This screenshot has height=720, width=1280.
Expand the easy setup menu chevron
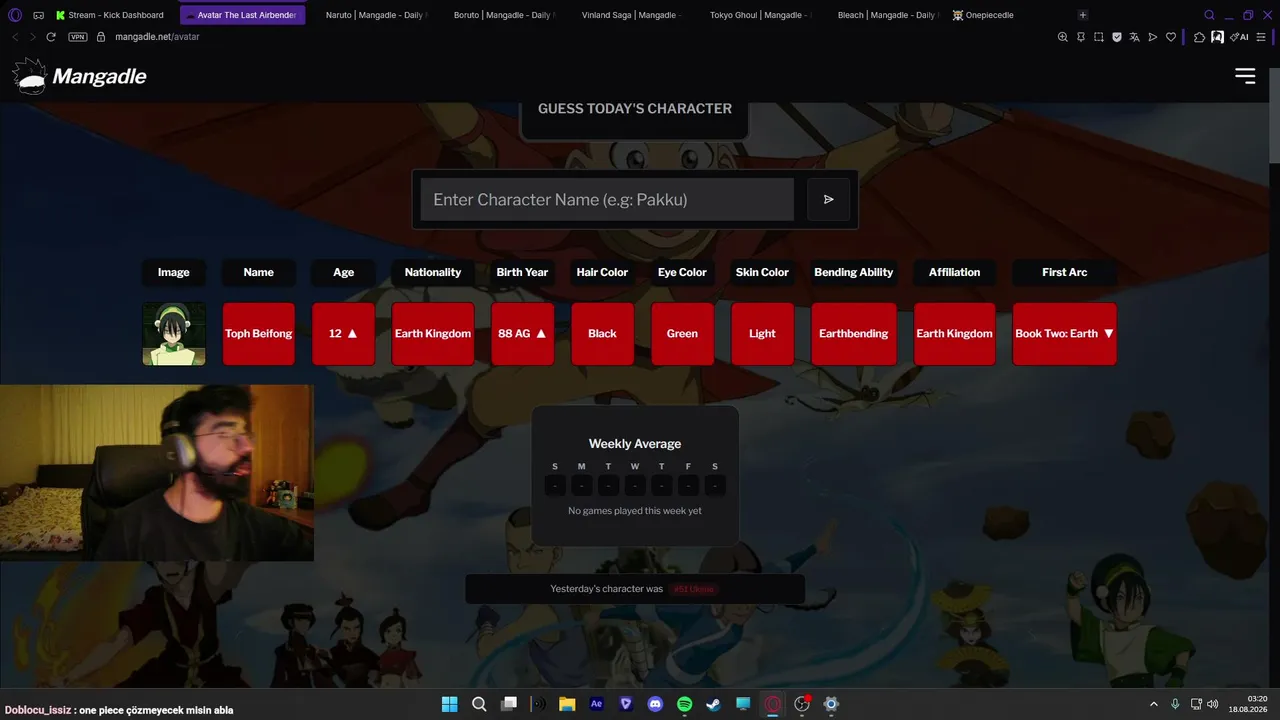pos(1262,37)
